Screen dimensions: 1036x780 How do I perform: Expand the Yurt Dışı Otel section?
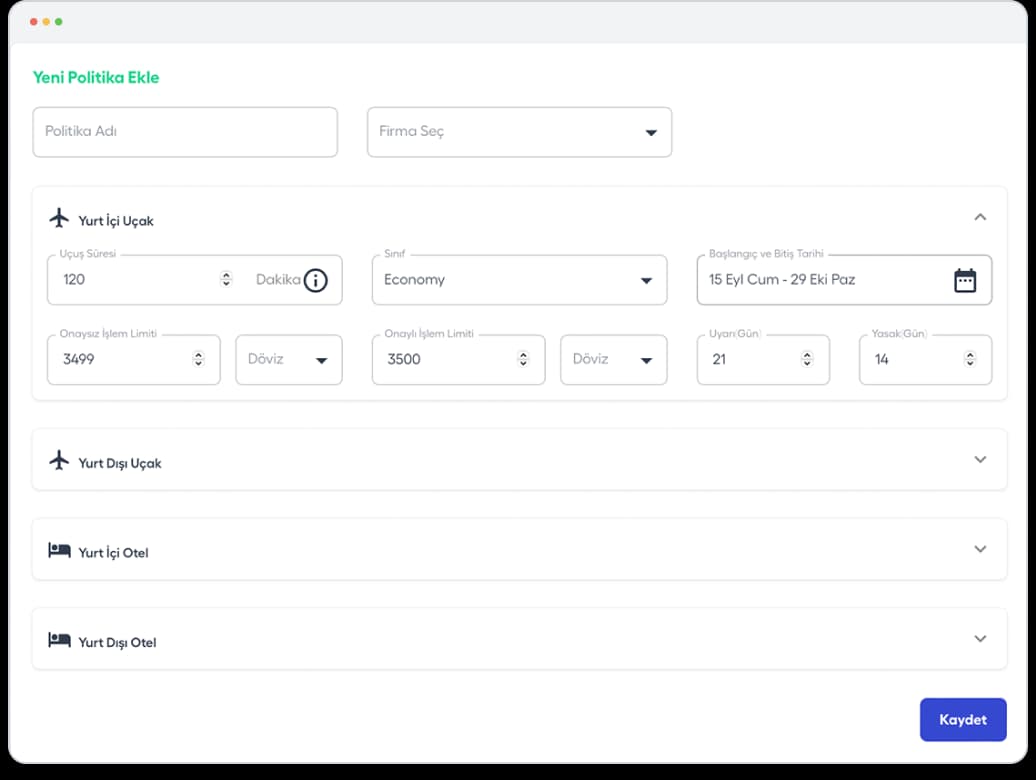[x=980, y=638]
